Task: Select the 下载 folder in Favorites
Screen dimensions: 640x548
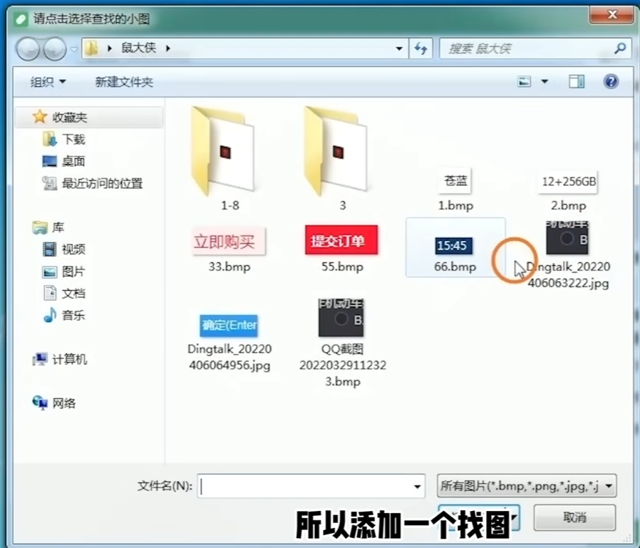Action: pos(73,139)
